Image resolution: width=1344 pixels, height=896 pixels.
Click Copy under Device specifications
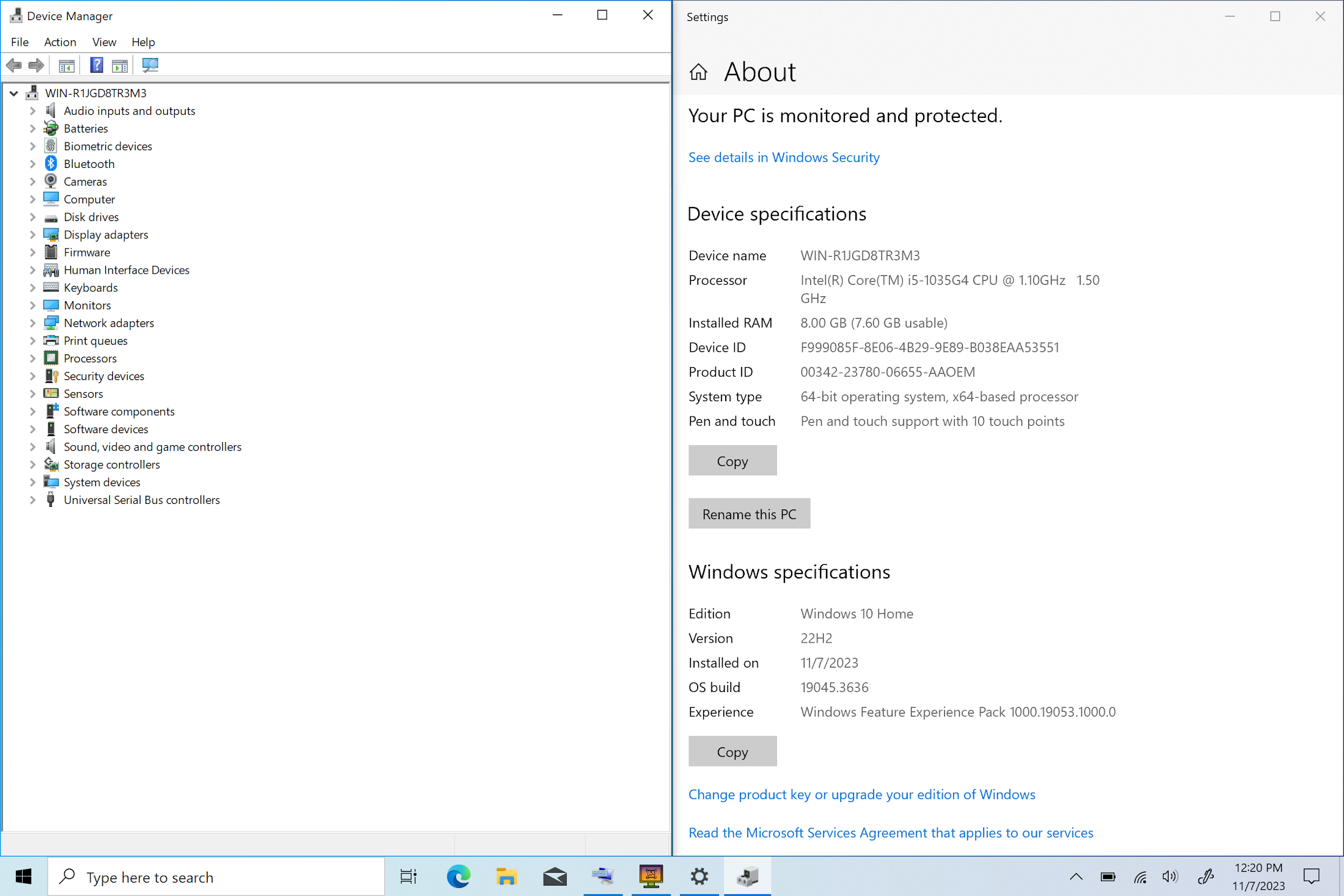pyautogui.click(x=732, y=461)
